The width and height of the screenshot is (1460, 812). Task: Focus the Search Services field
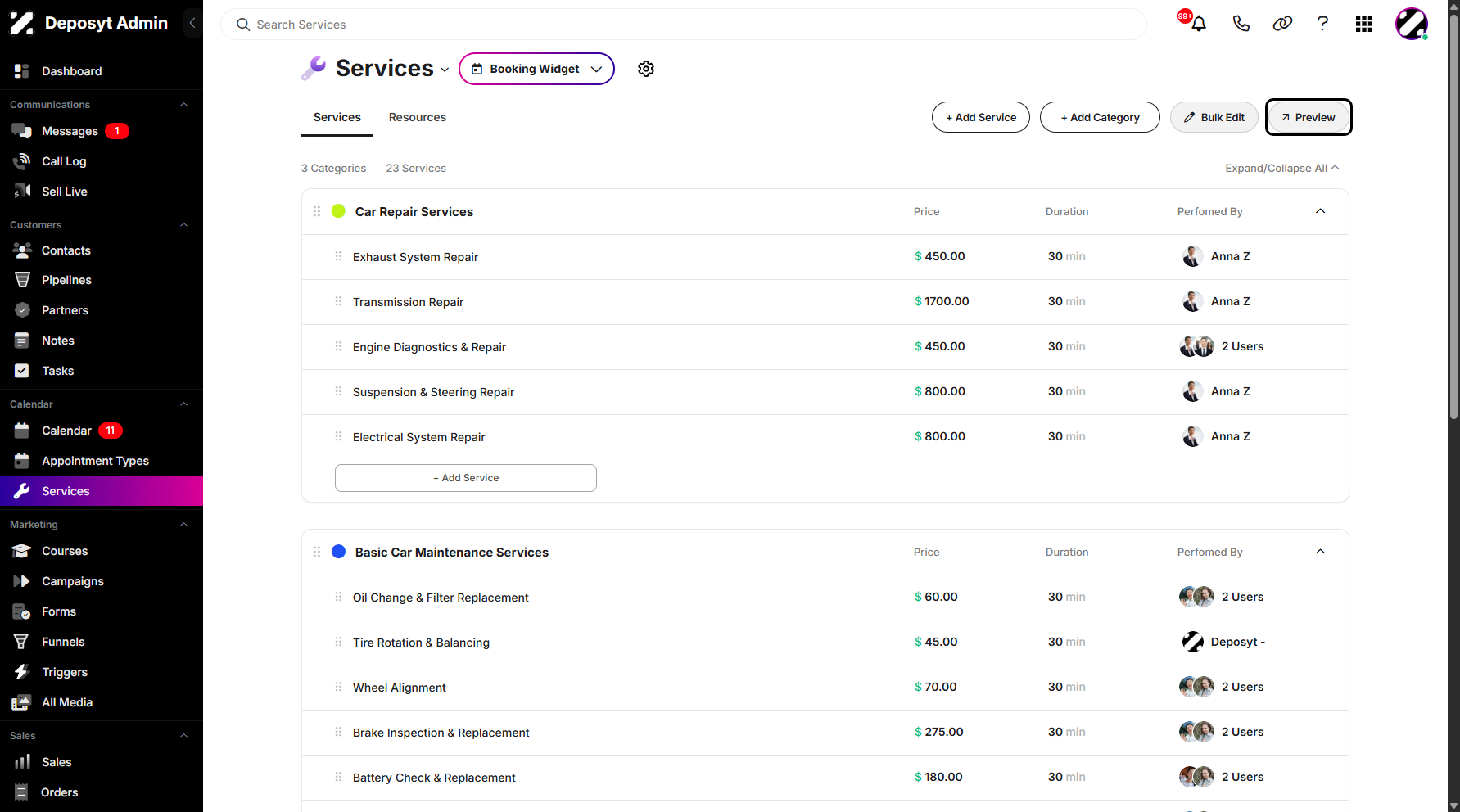point(684,25)
